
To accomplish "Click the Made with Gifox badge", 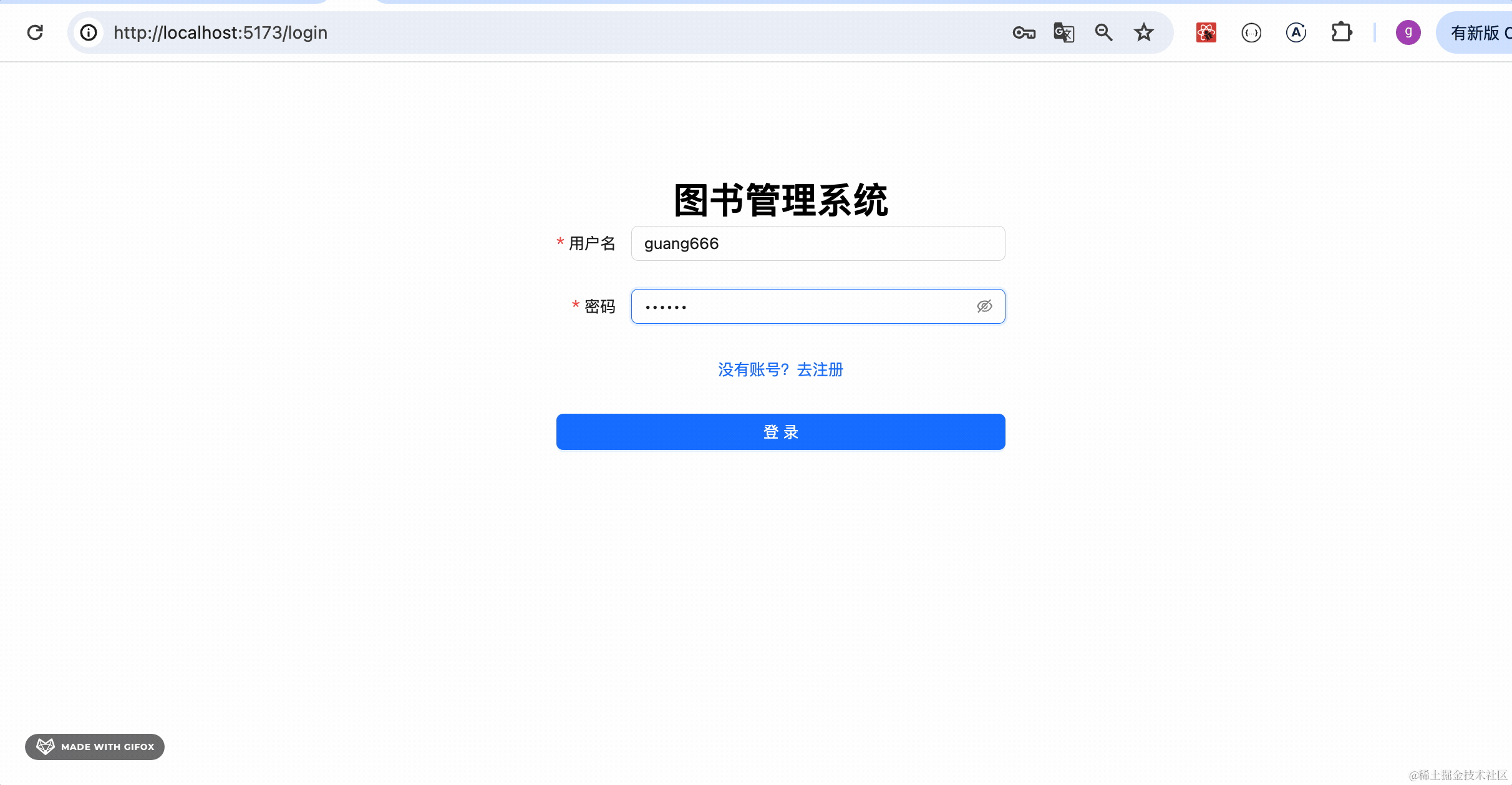I will pos(95,746).
